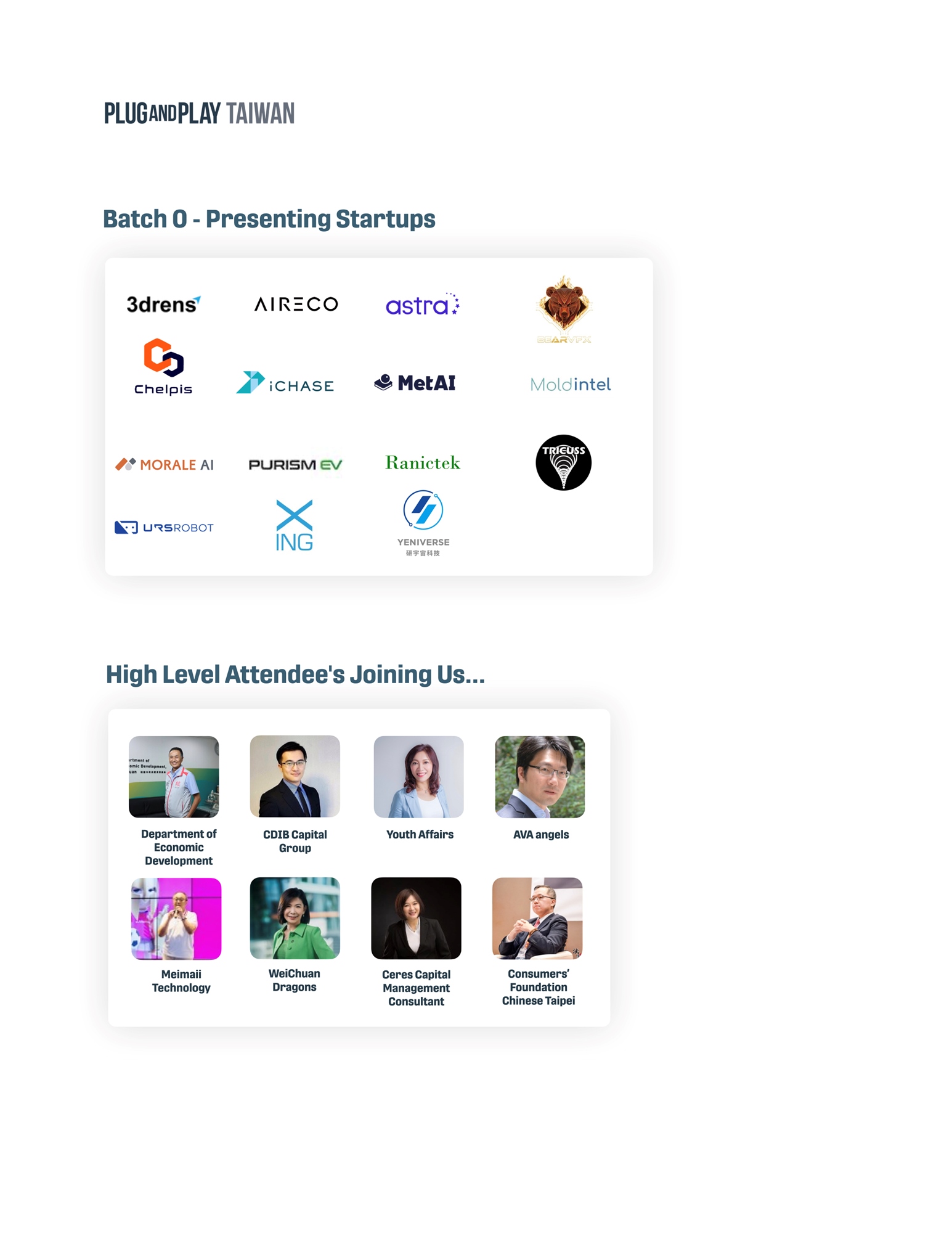Click the Chelpis orange hexagon logo
Screen dimensions: 952x1233
[163, 366]
